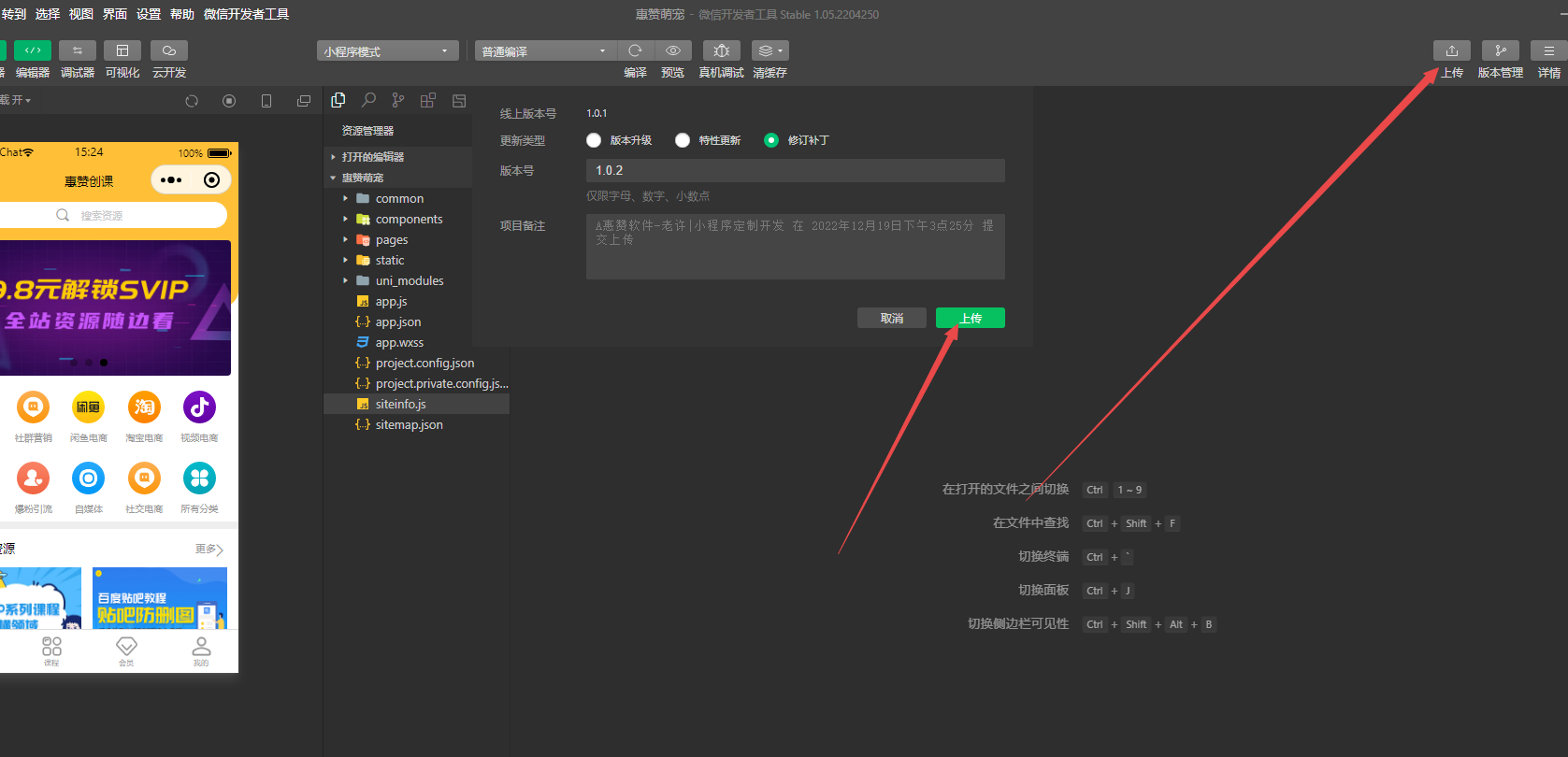Open version management icon
This screenshot has width=1568, height=757.
point(1501,50)
